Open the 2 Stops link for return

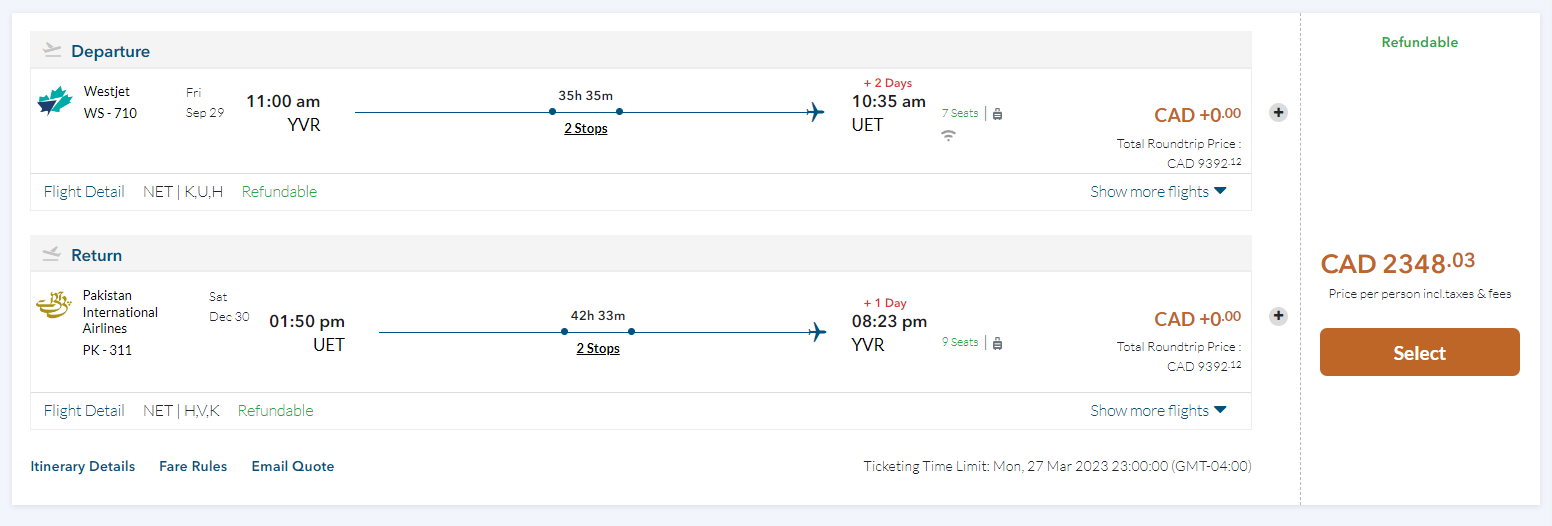click(x=598, y=348)
